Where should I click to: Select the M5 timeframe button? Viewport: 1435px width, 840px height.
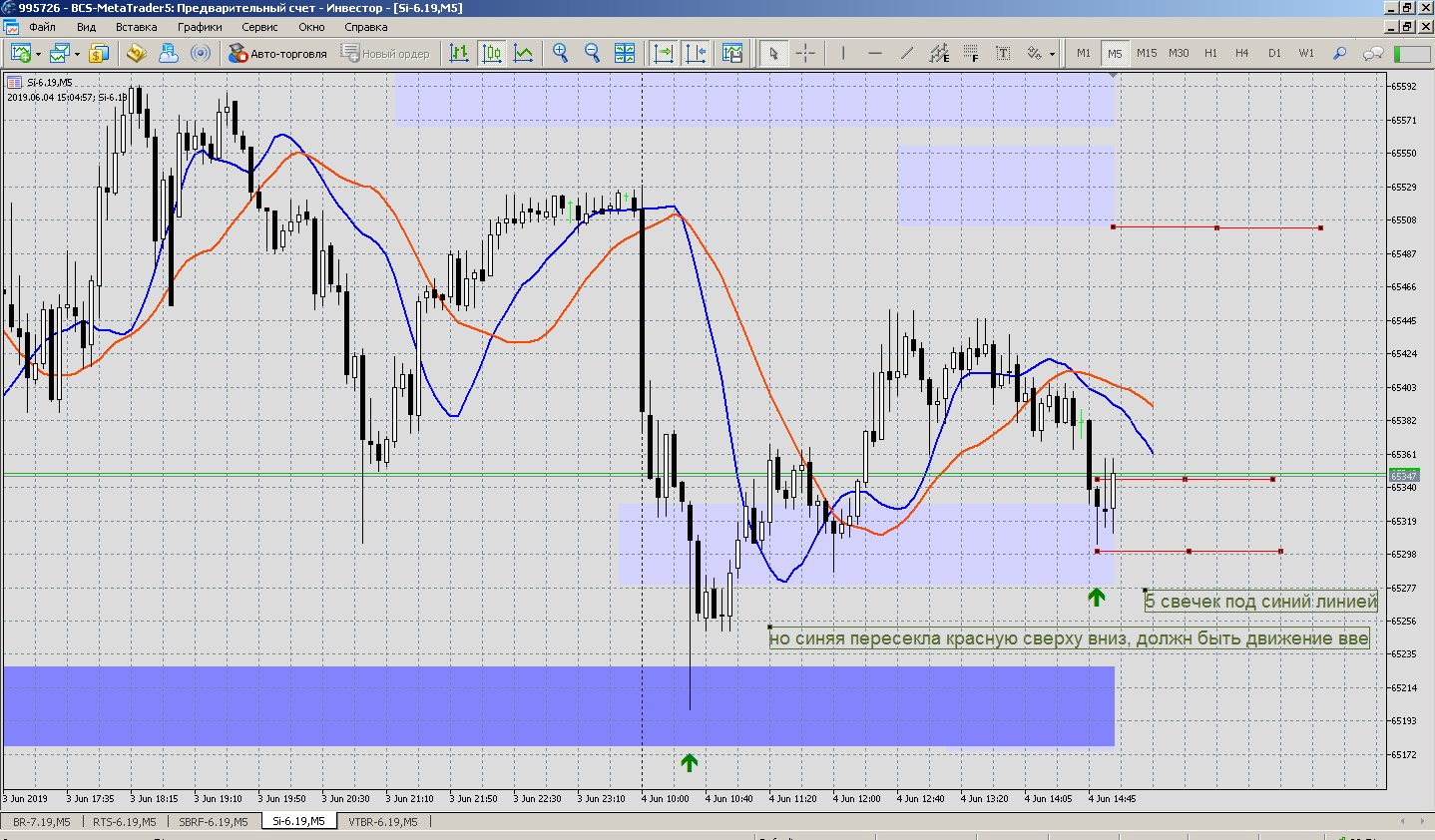coord(1115,54)
